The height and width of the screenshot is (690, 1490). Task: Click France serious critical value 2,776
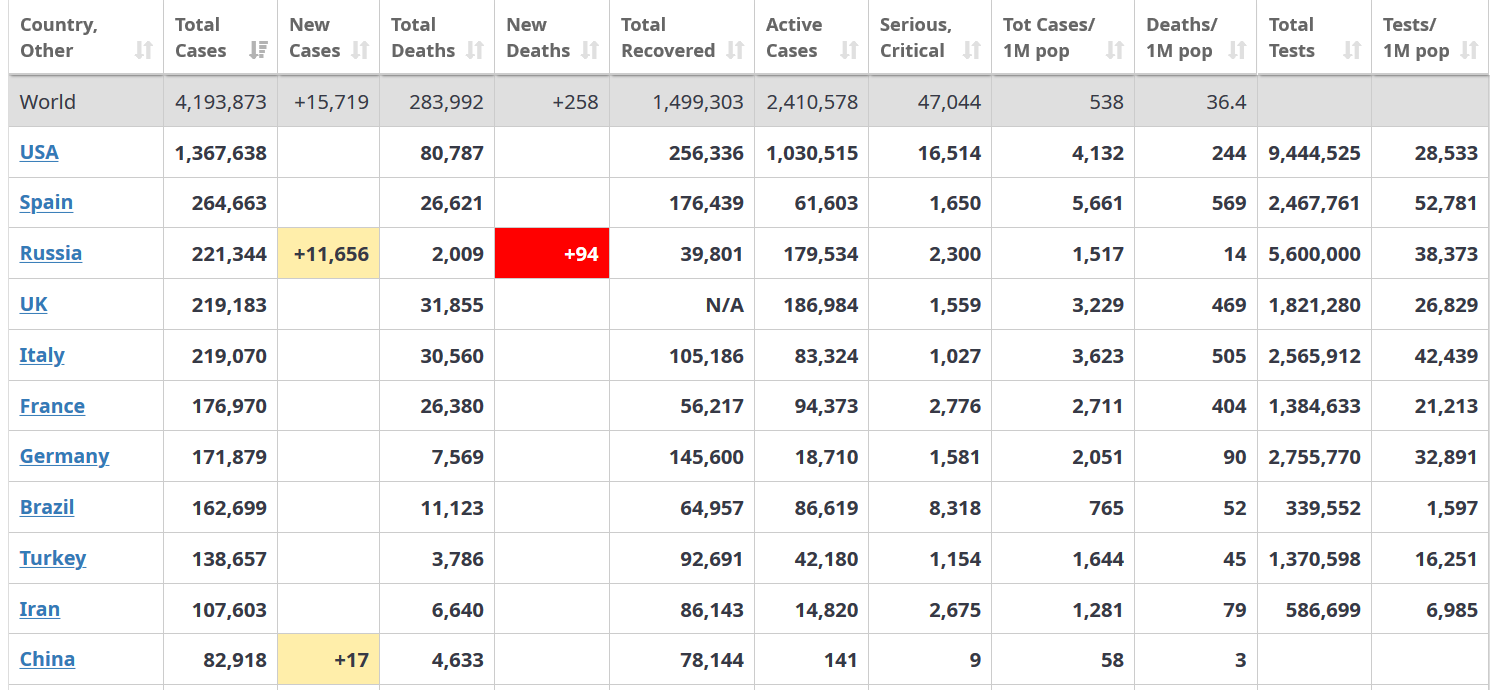[955, 406]
